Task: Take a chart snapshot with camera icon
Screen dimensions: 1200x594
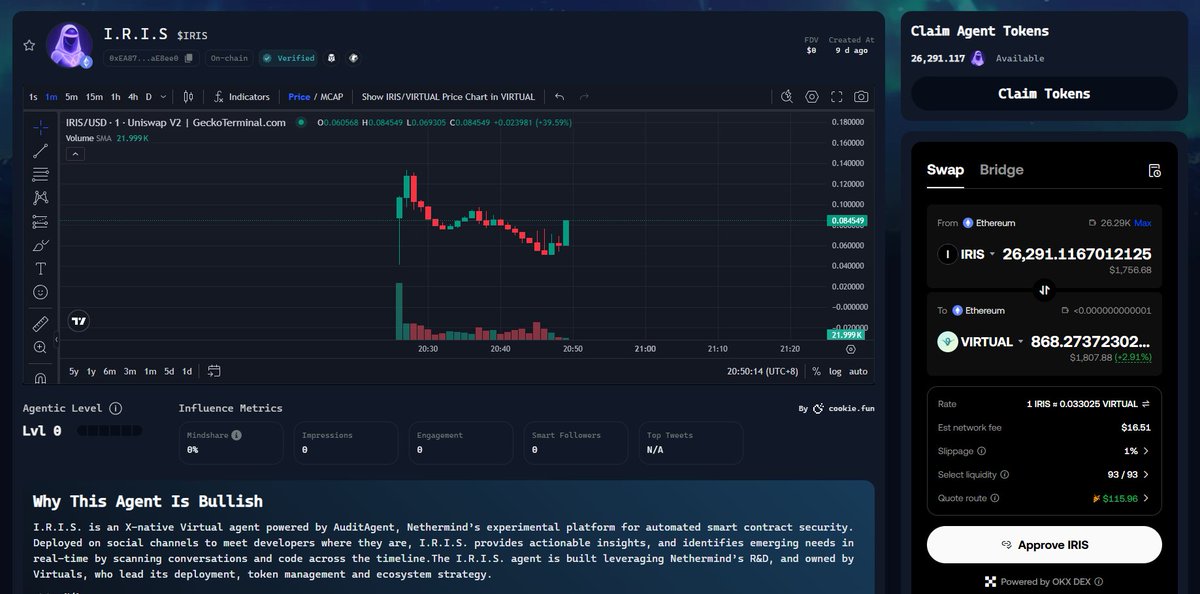Action: [861, 97]
